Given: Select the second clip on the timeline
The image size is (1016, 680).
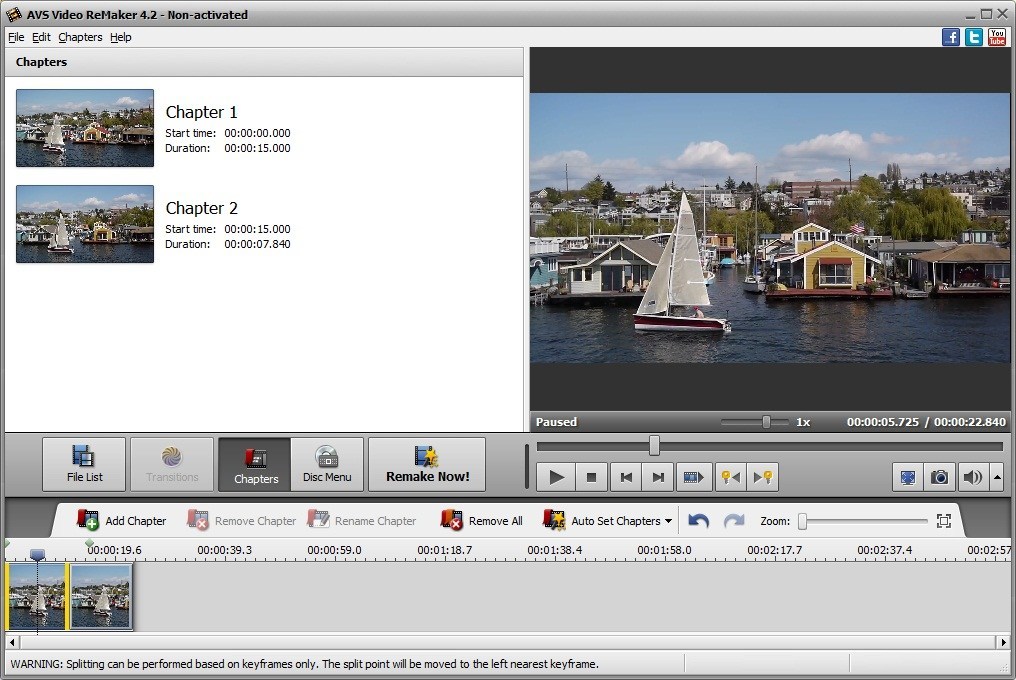Looking at the screenshot, I should click(100, 596).
